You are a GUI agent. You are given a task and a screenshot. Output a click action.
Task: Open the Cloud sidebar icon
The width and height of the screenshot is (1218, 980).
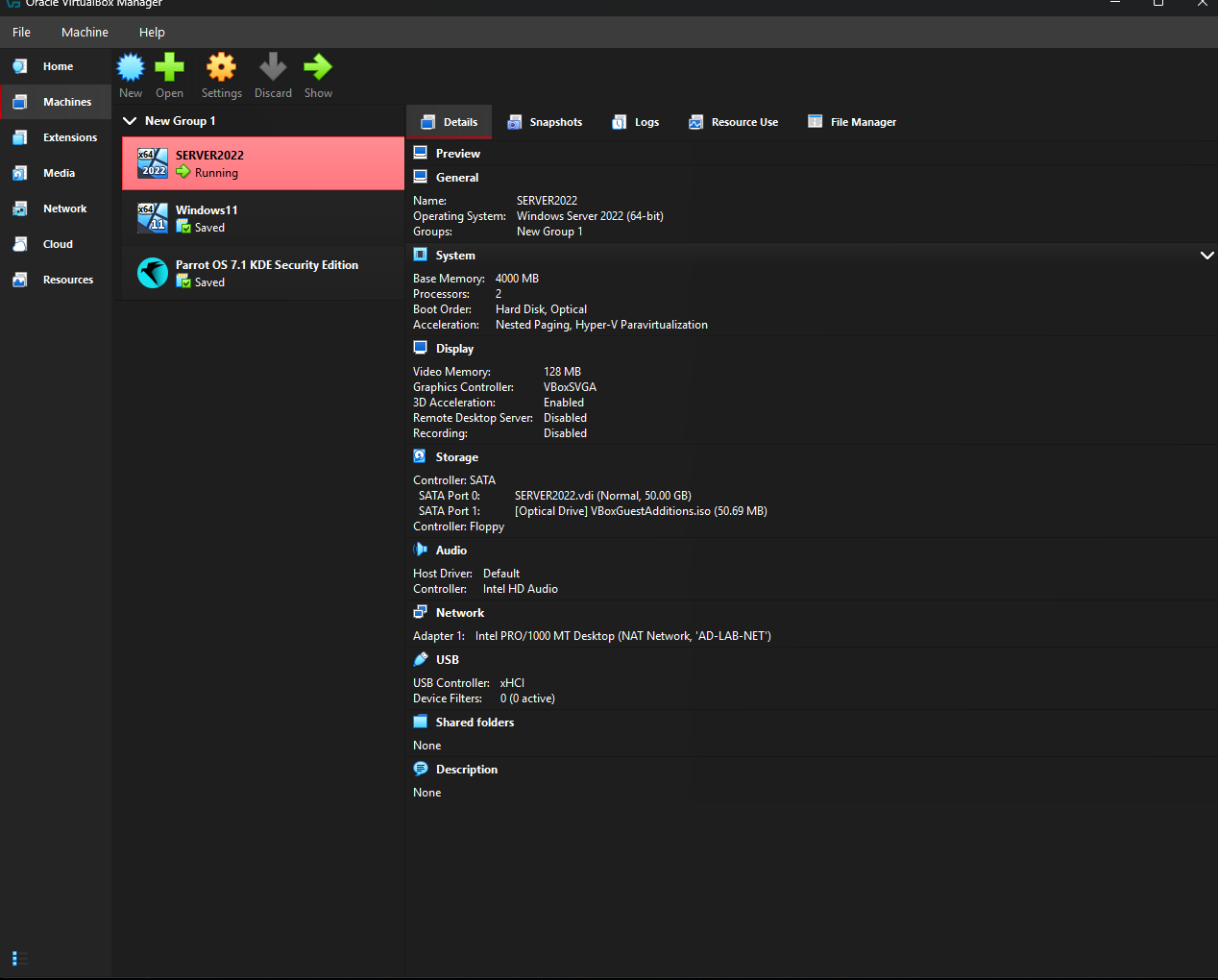pos(20,244)
